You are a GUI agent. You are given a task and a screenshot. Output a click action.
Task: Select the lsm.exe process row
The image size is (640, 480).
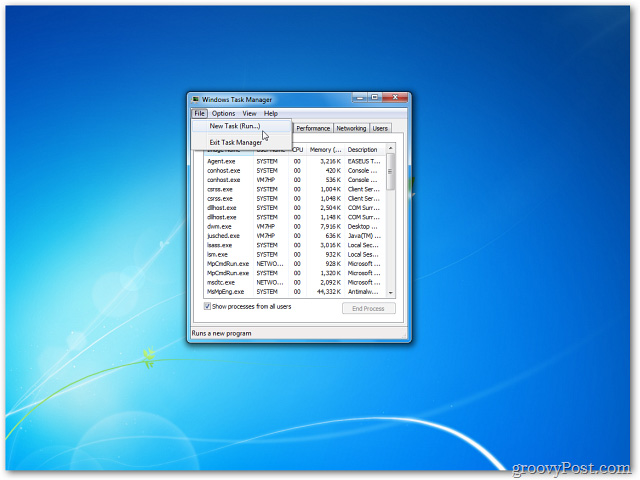(295, 255)
